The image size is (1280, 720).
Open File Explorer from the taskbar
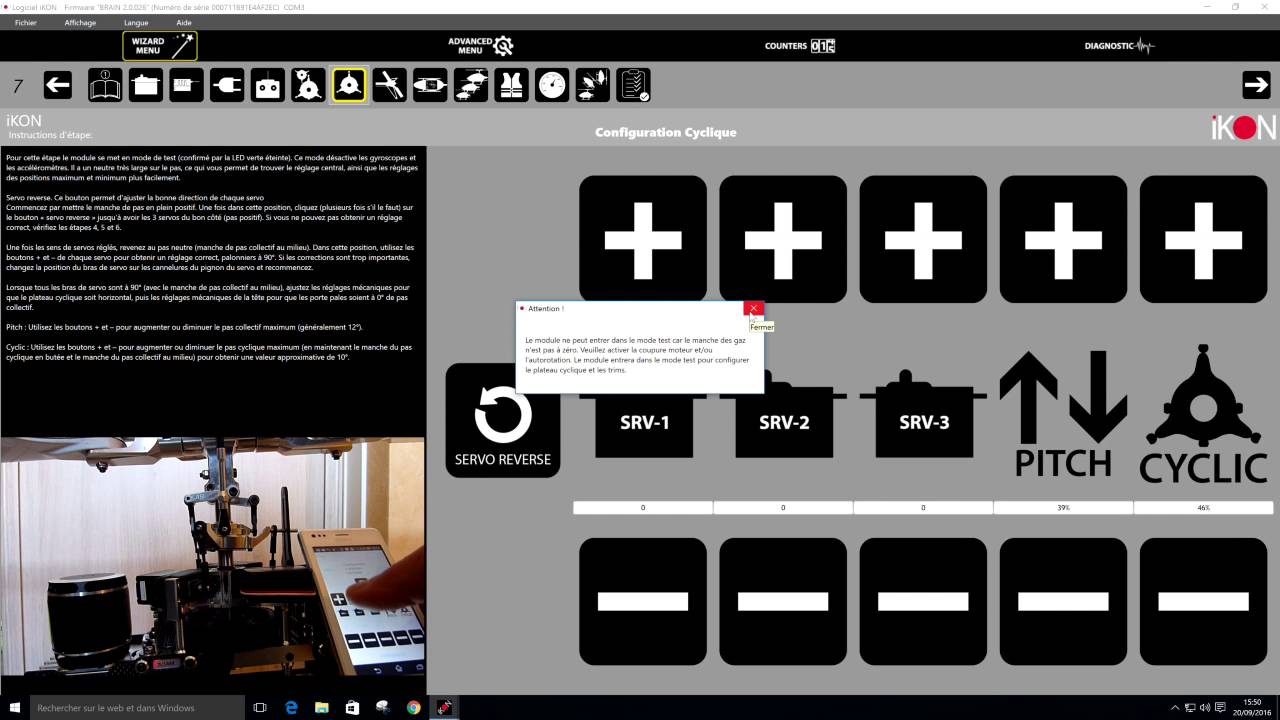pos(322,707)
